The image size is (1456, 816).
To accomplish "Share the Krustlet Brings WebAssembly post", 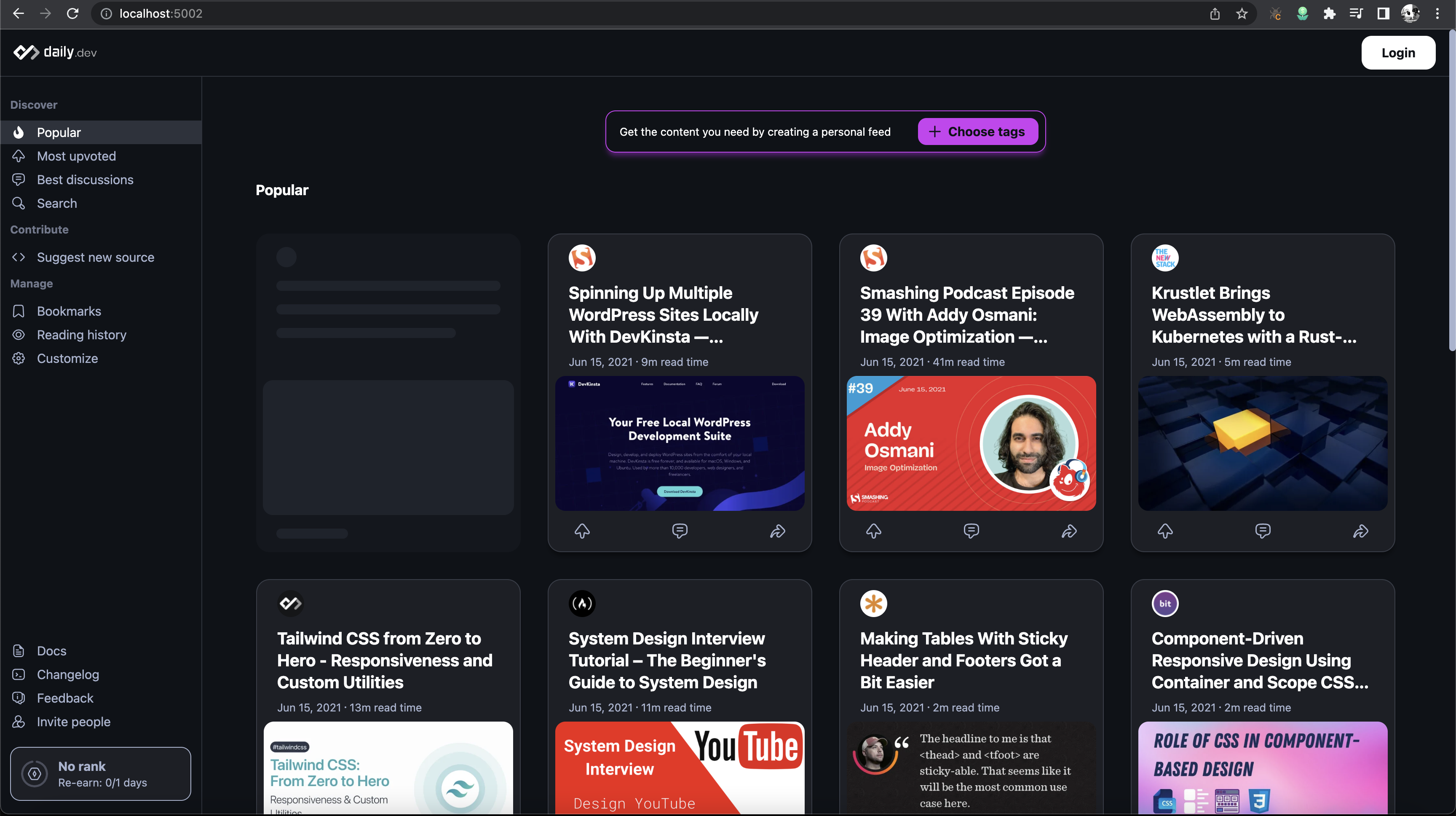I will [1360, 531].
